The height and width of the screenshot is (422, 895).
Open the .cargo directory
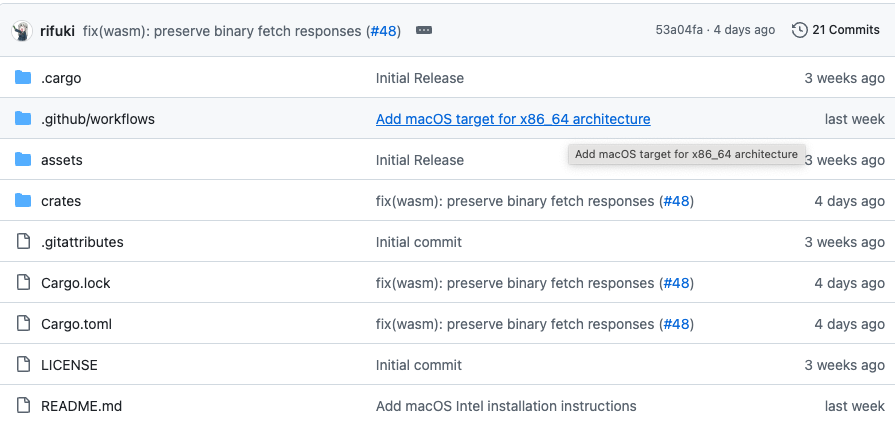pos(61,78)
